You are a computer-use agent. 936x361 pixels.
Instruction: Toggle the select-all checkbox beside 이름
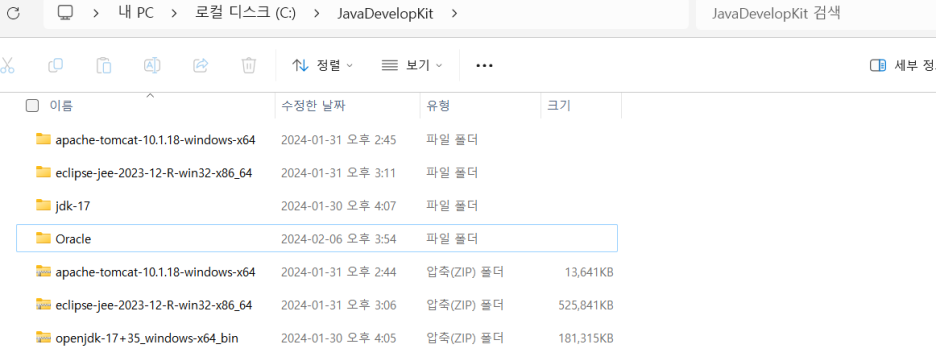tap(32, 106)
